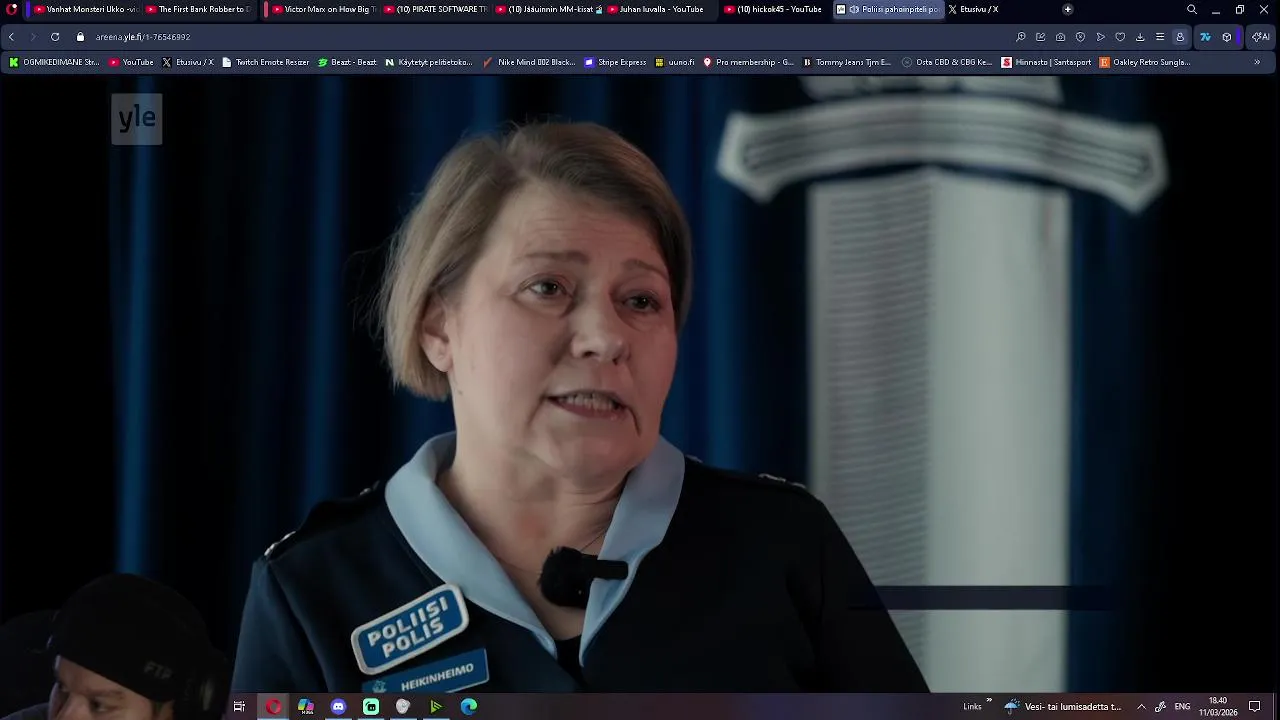This screenshot has height=720, width=1280.
Task: Open OGMIKEDIMANE bookmark
Action: point(54,62)
